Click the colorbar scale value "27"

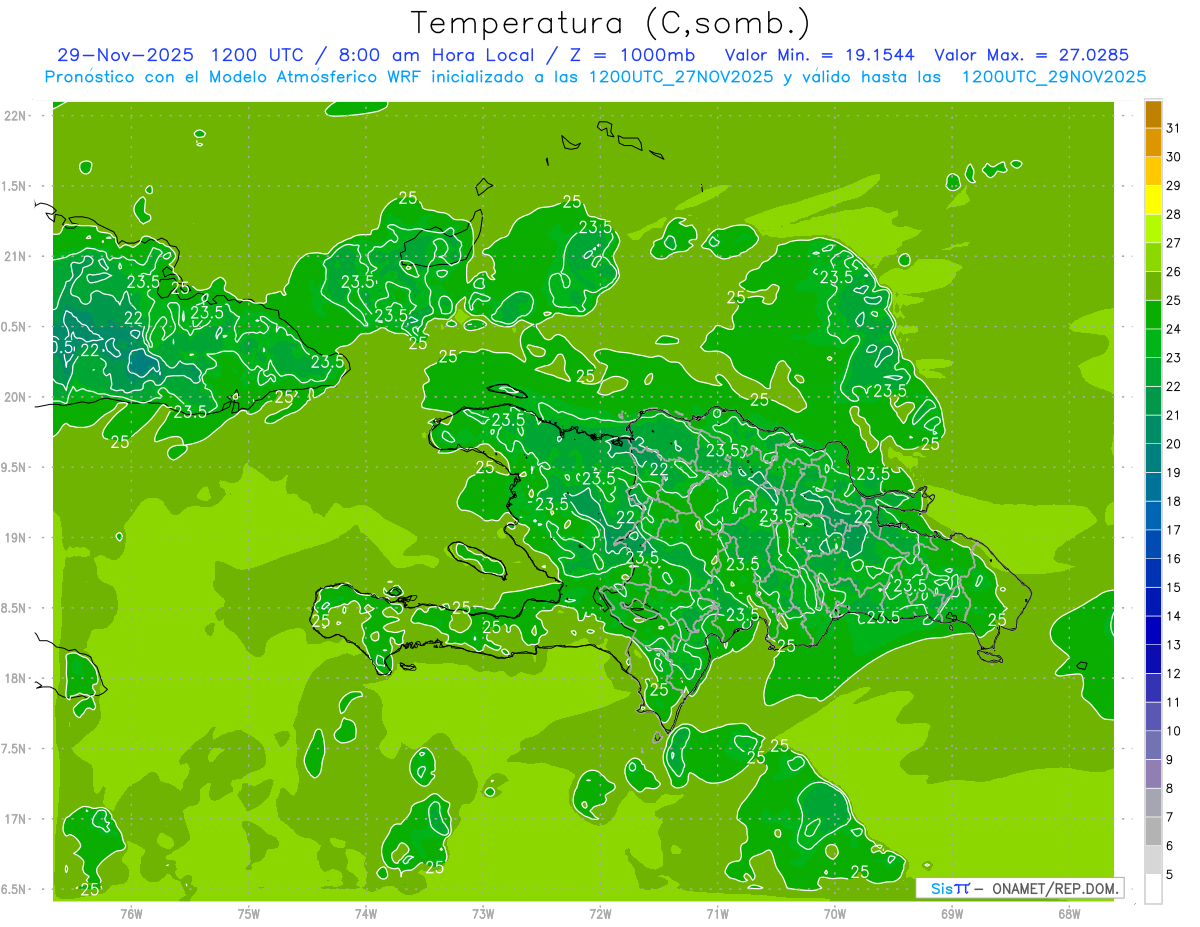[x=1174, y=243]
